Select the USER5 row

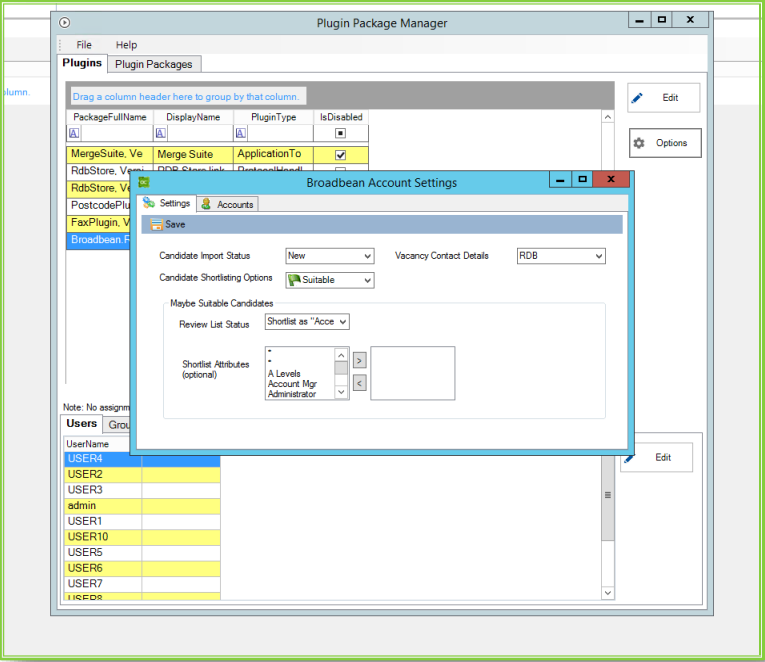(142, 552)
